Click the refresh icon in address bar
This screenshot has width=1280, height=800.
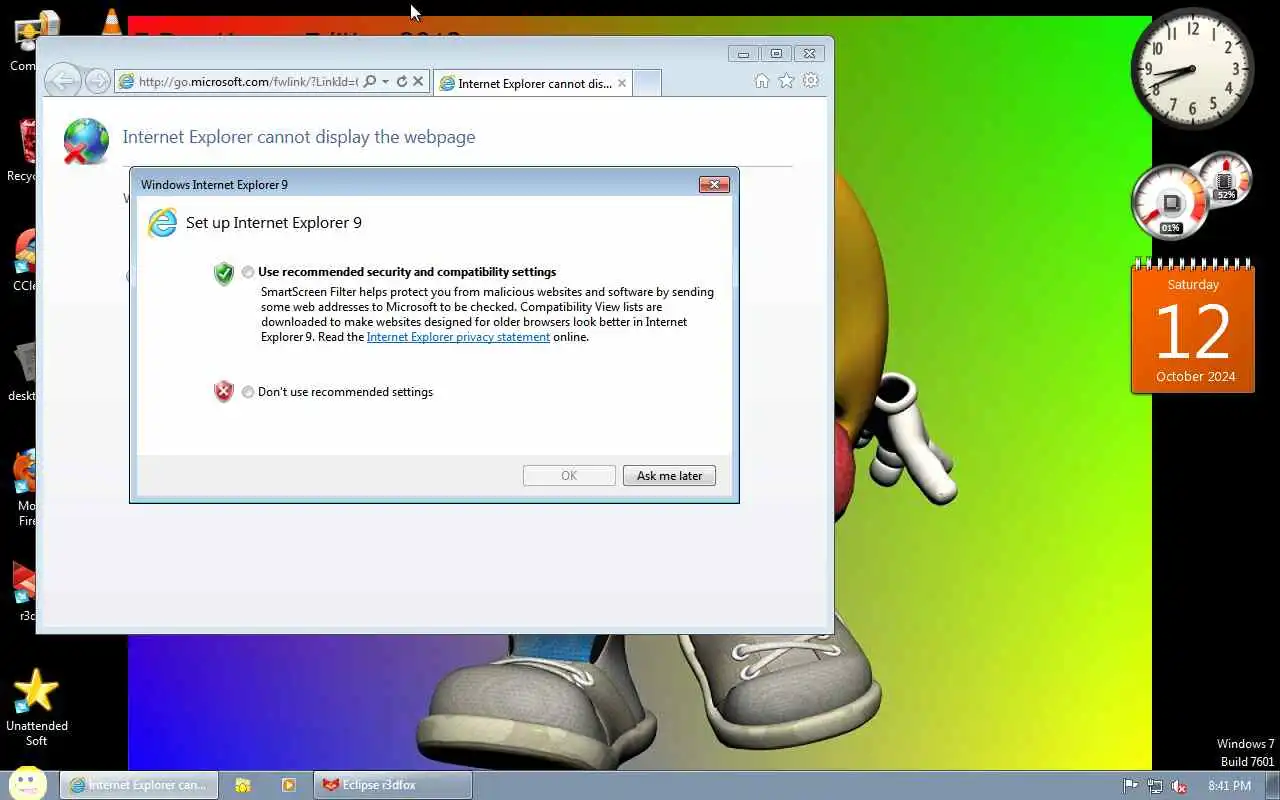pyautogui.click(x=402, y=82)
